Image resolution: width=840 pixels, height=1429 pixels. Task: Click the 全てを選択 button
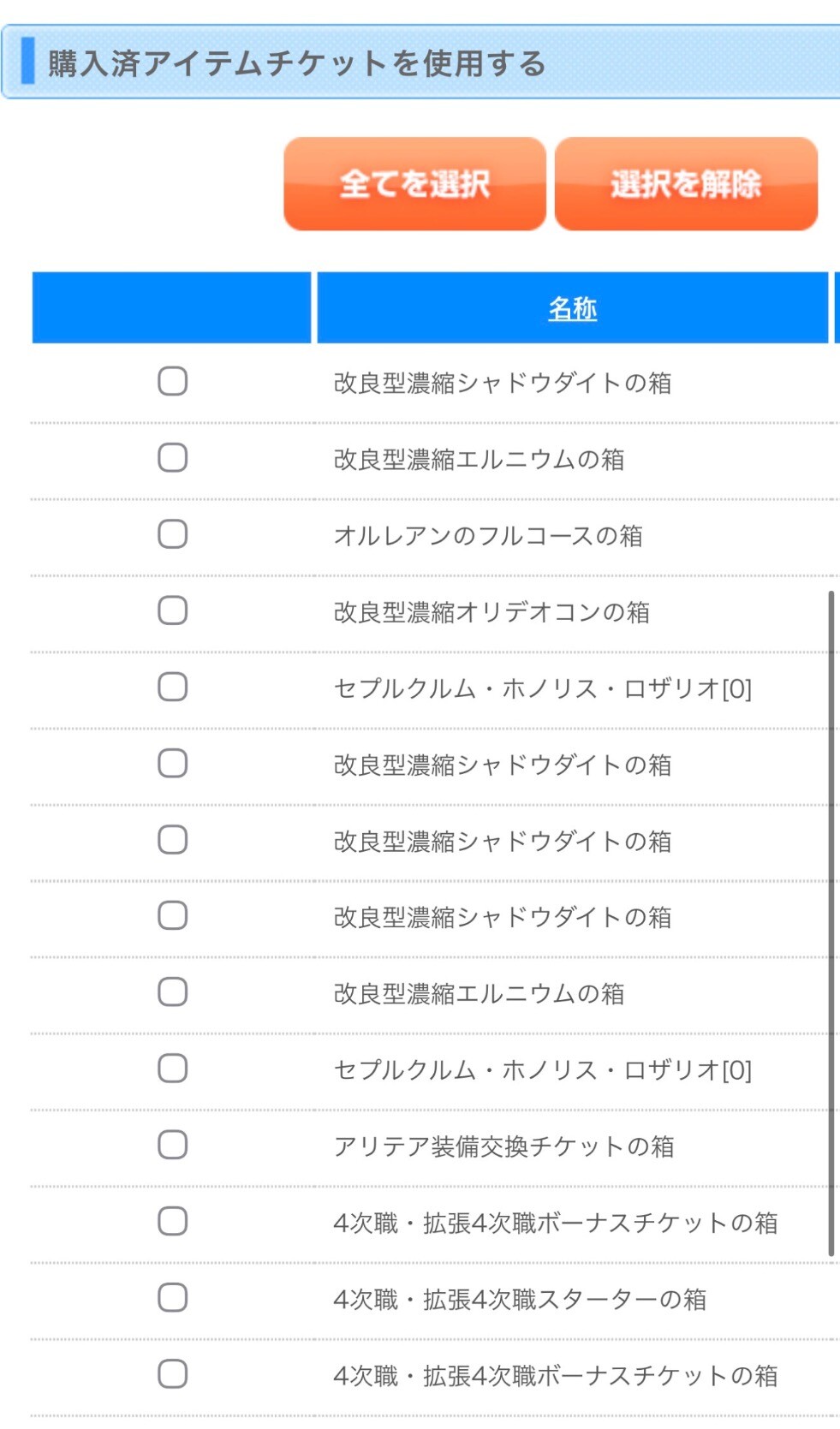pos(414,184)
